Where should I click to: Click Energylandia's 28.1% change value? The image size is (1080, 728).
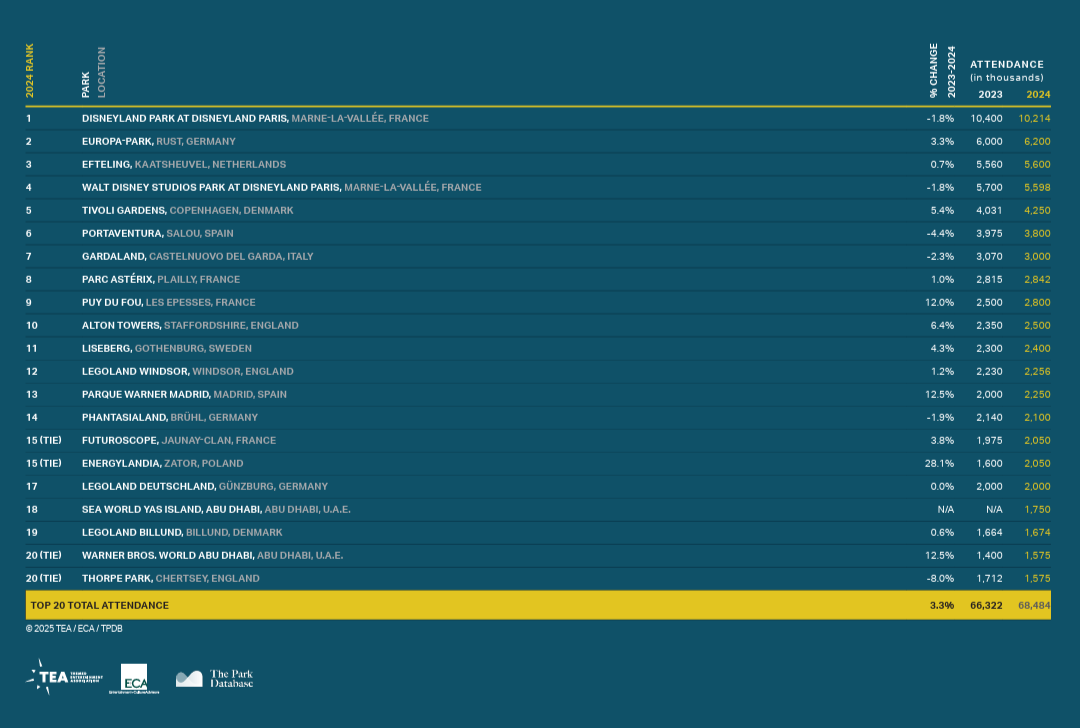(940, 463)
